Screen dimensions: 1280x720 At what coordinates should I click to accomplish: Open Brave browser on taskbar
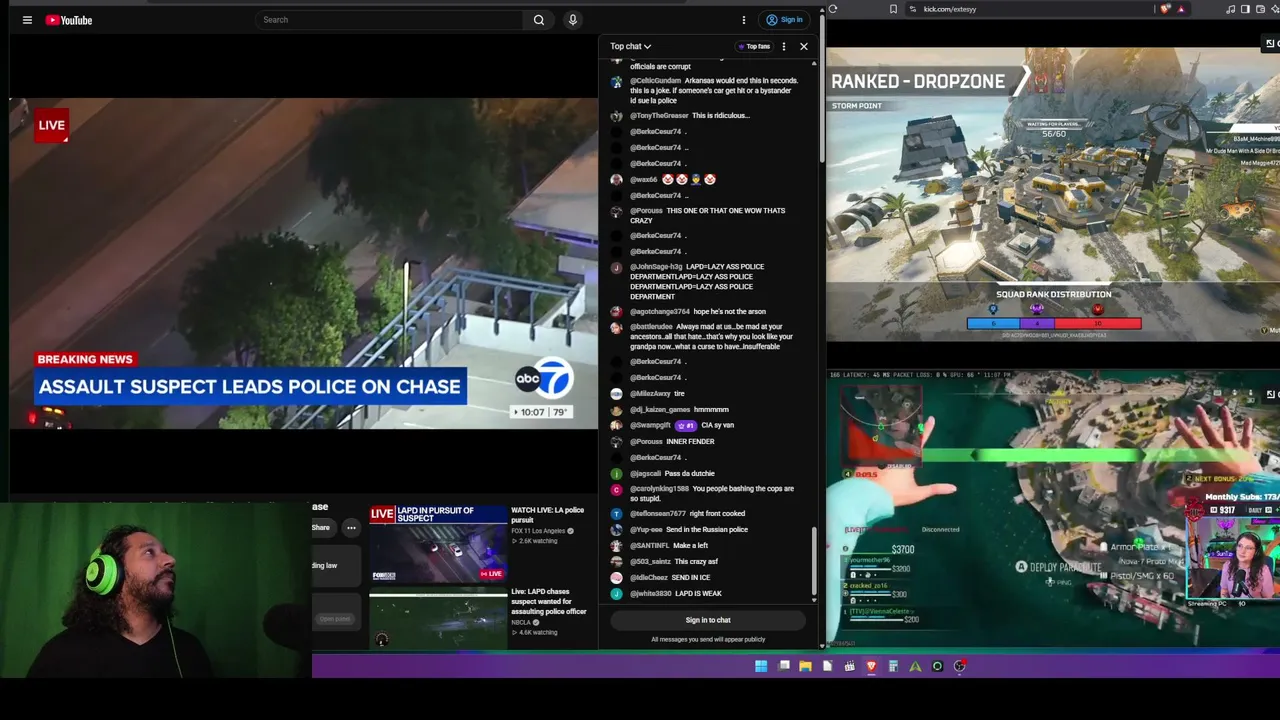[871, 666]
